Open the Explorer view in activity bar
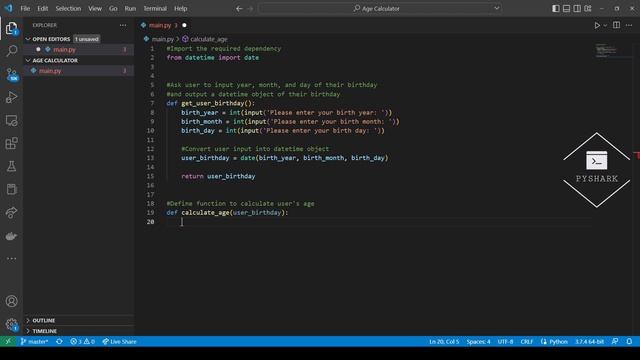 click(x=11, y=29)
